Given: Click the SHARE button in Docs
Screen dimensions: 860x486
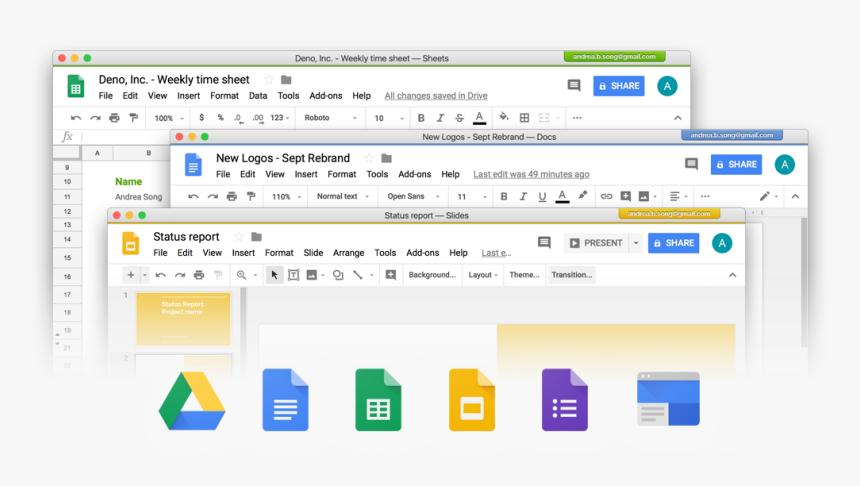Looking at the screenshot, I should click(x=735, y=164).
